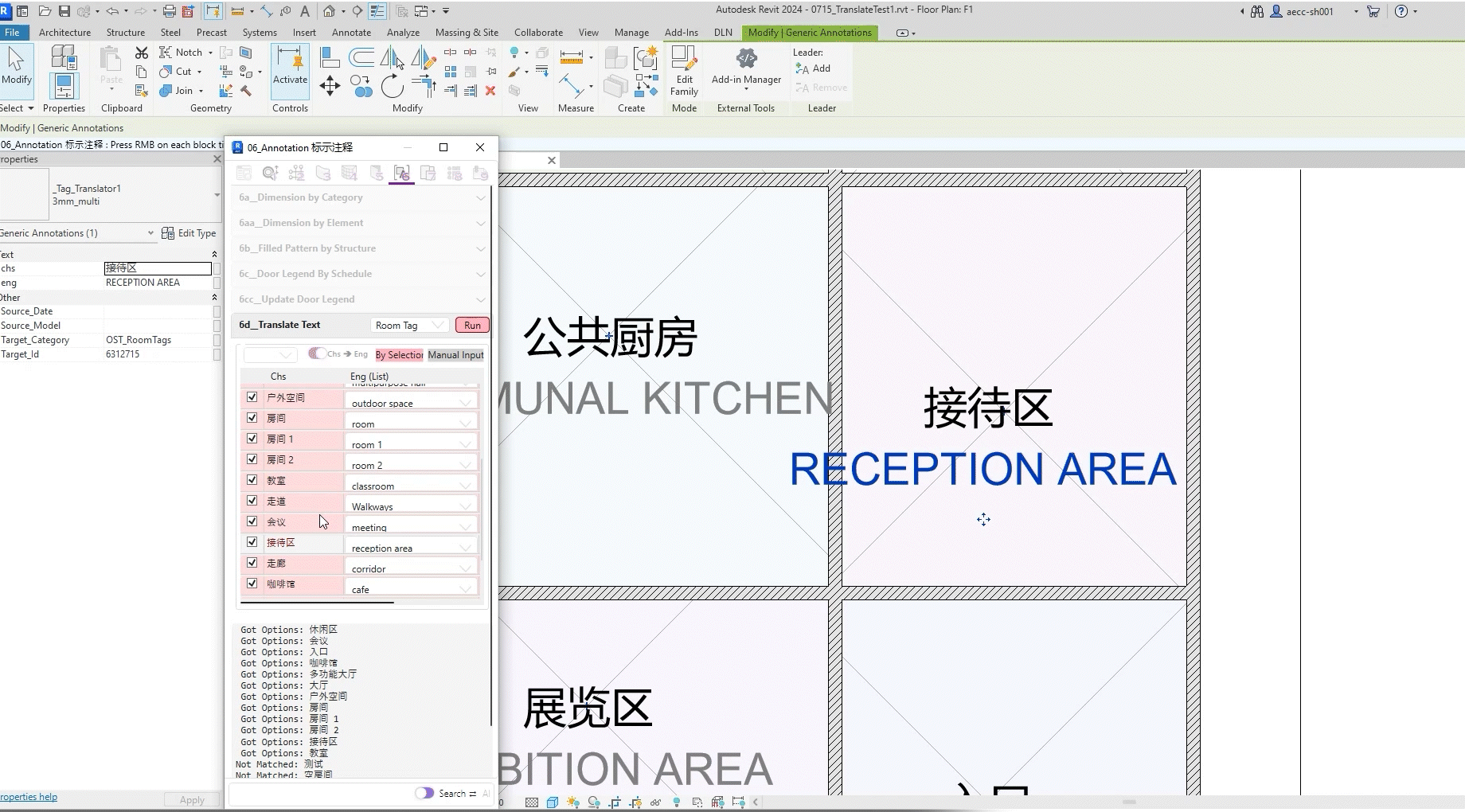Select the Offset tool icon
Screen dimensions: 1465x812
(361, 57)
